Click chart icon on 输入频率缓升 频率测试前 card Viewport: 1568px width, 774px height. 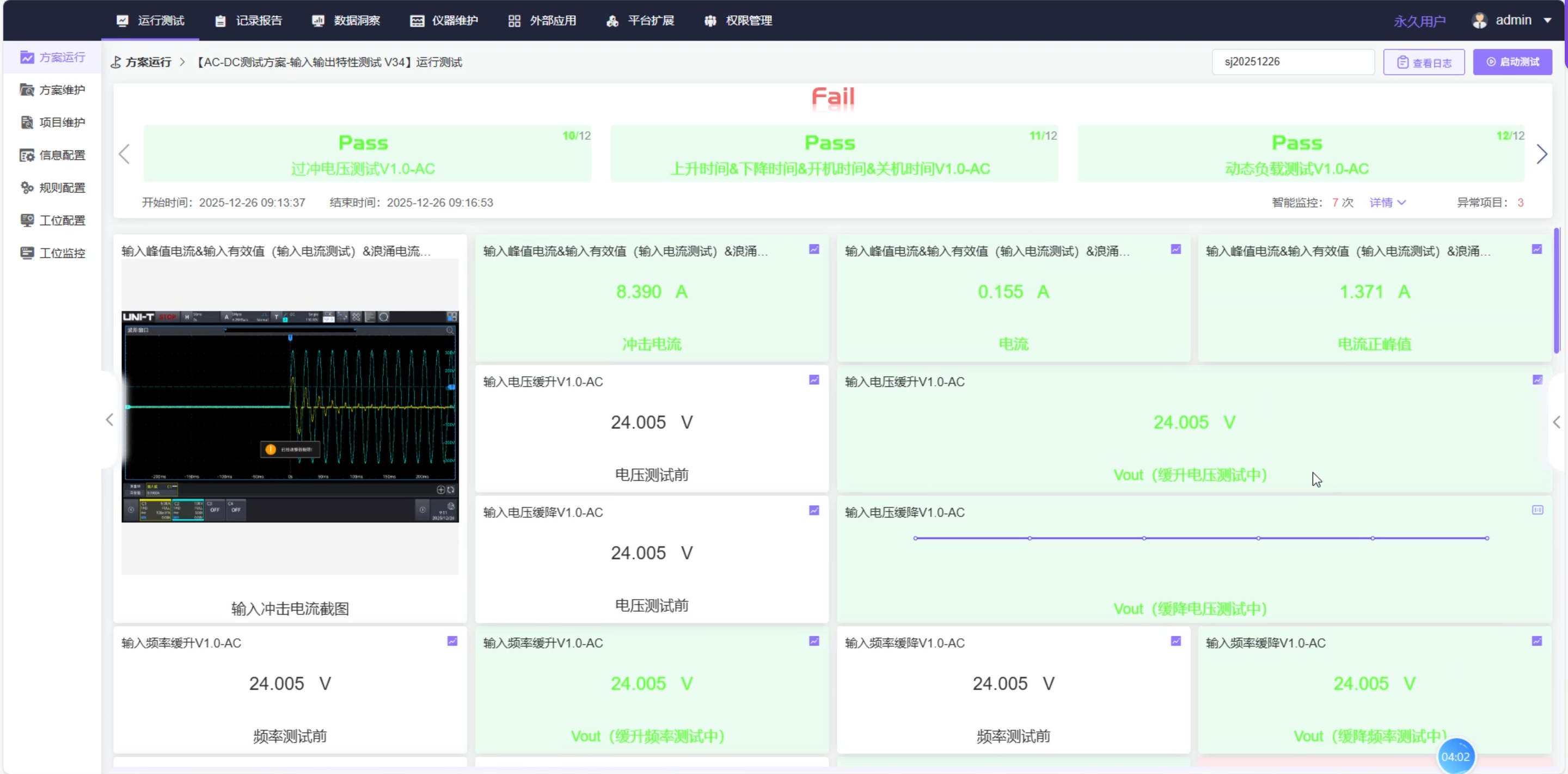452,641
